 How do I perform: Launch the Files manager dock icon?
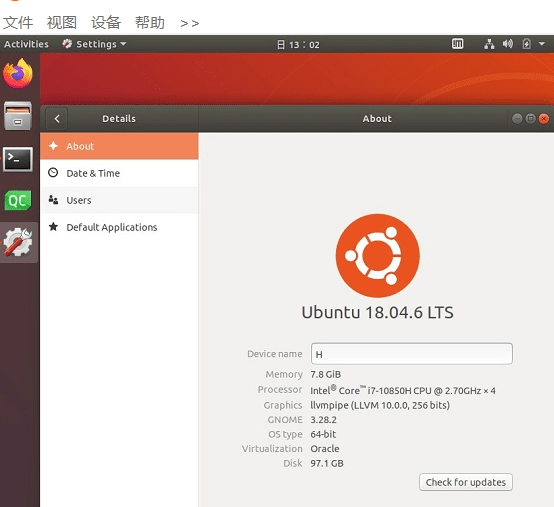18,116
